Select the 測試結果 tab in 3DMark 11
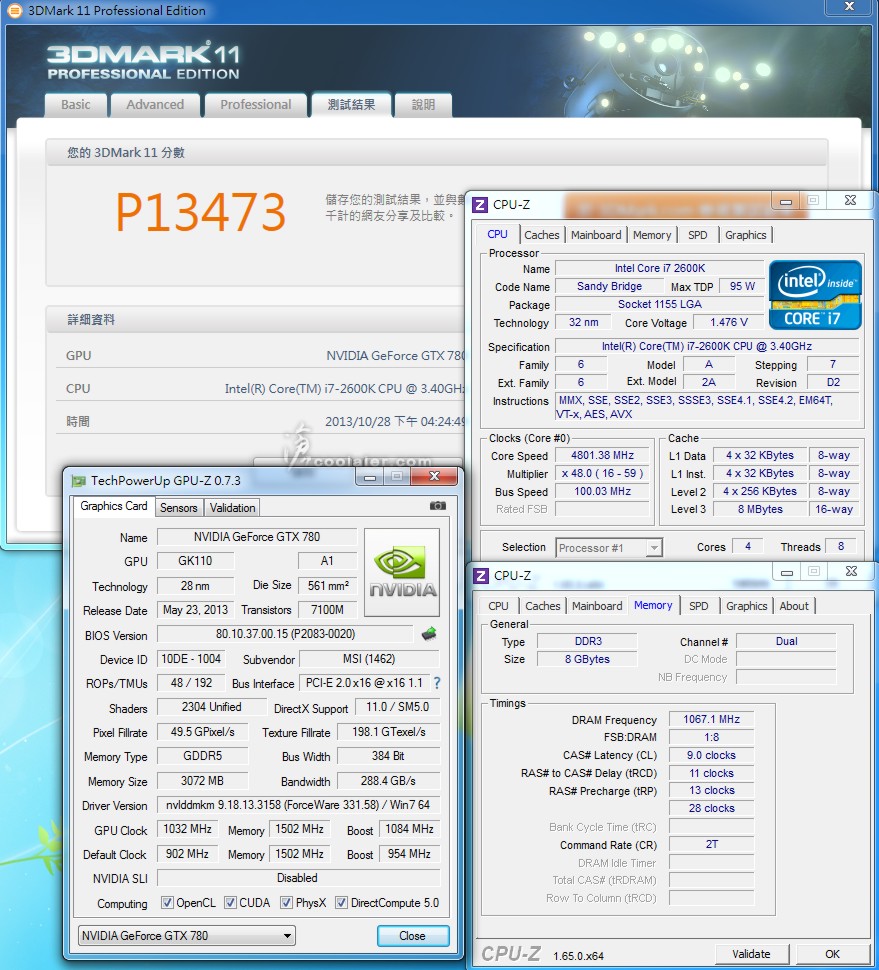The width and height of the screenshot is (879, 970). (x=351, y=105)
